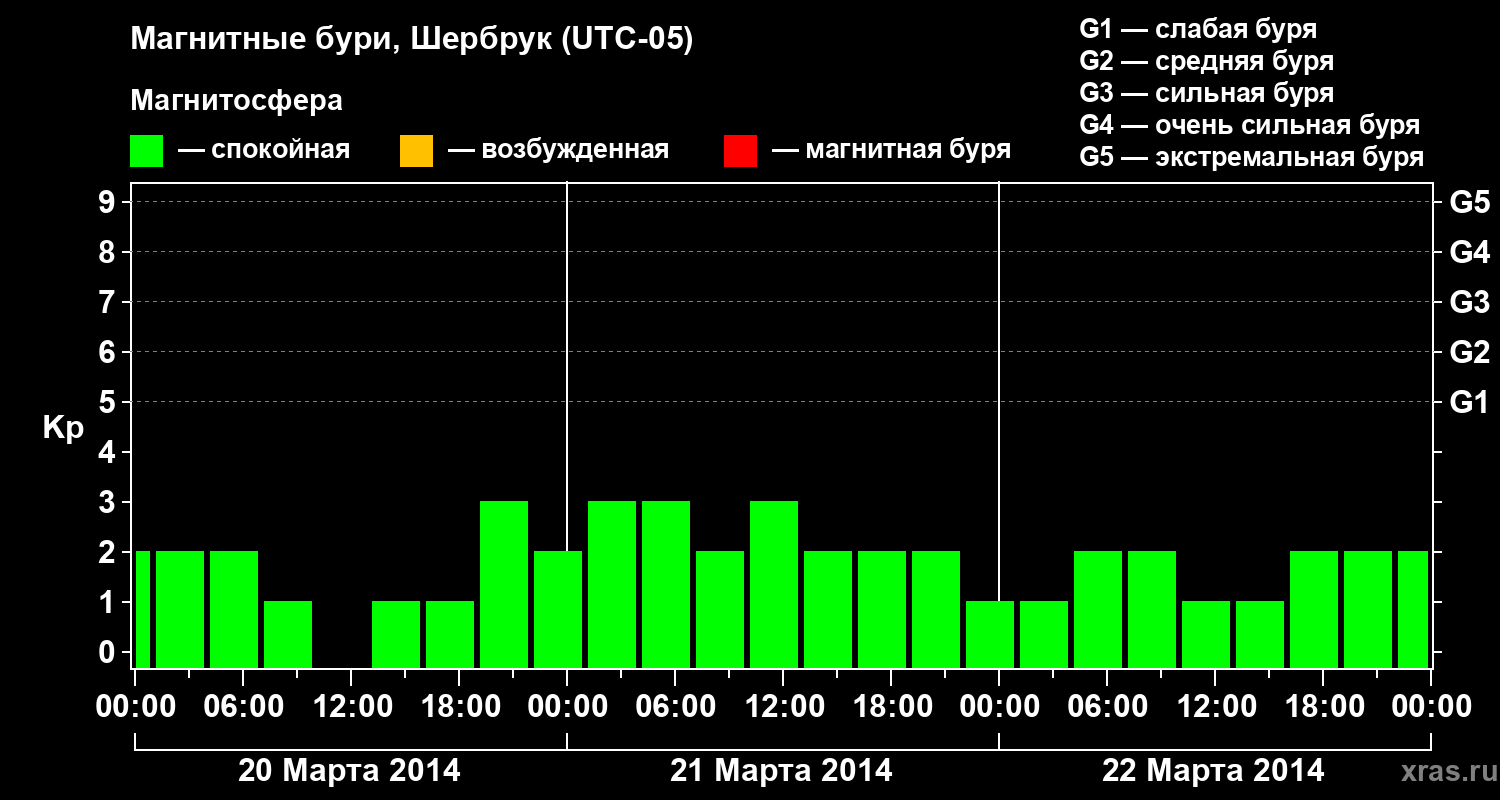Click the Kp 1 bar crossing midnight into 22 Марта
1500x800 pixels.
(990, 634)
